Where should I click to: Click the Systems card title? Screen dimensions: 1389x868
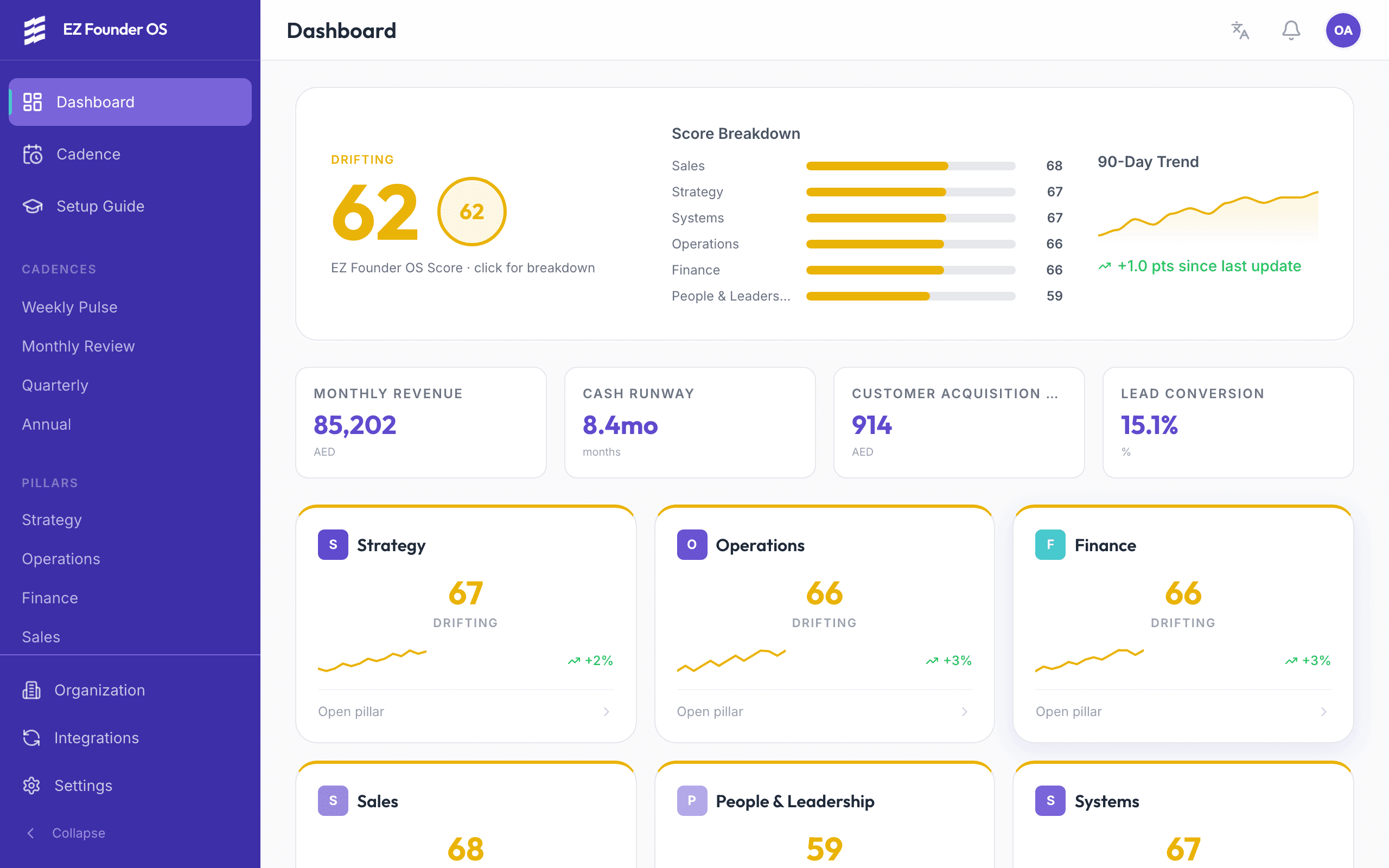[x=1107, y=801]
